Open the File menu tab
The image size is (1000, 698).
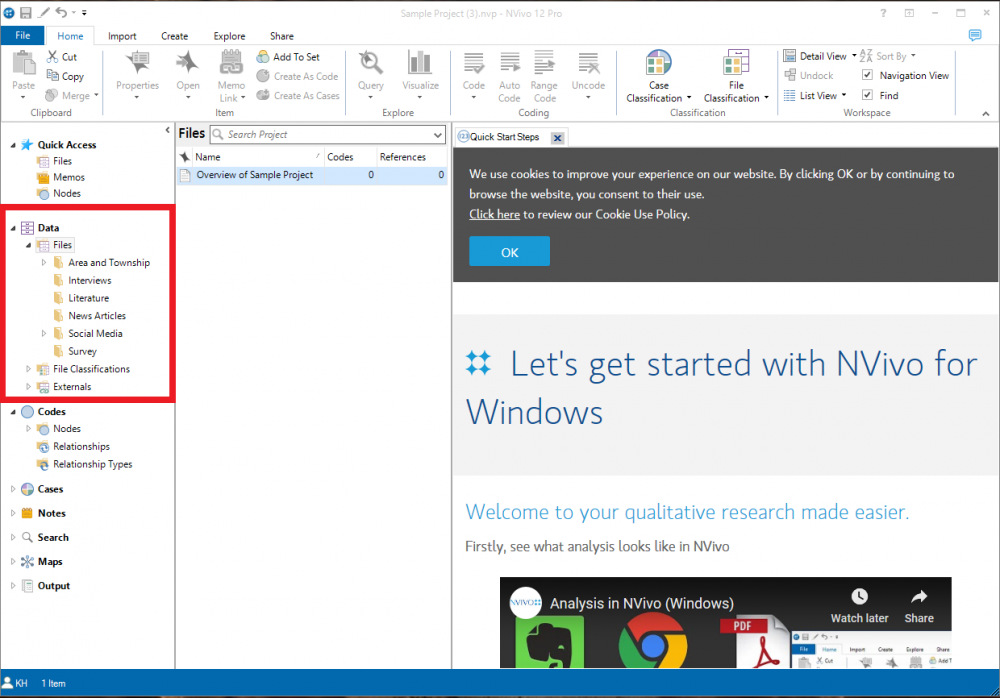(x=22, y=35)
